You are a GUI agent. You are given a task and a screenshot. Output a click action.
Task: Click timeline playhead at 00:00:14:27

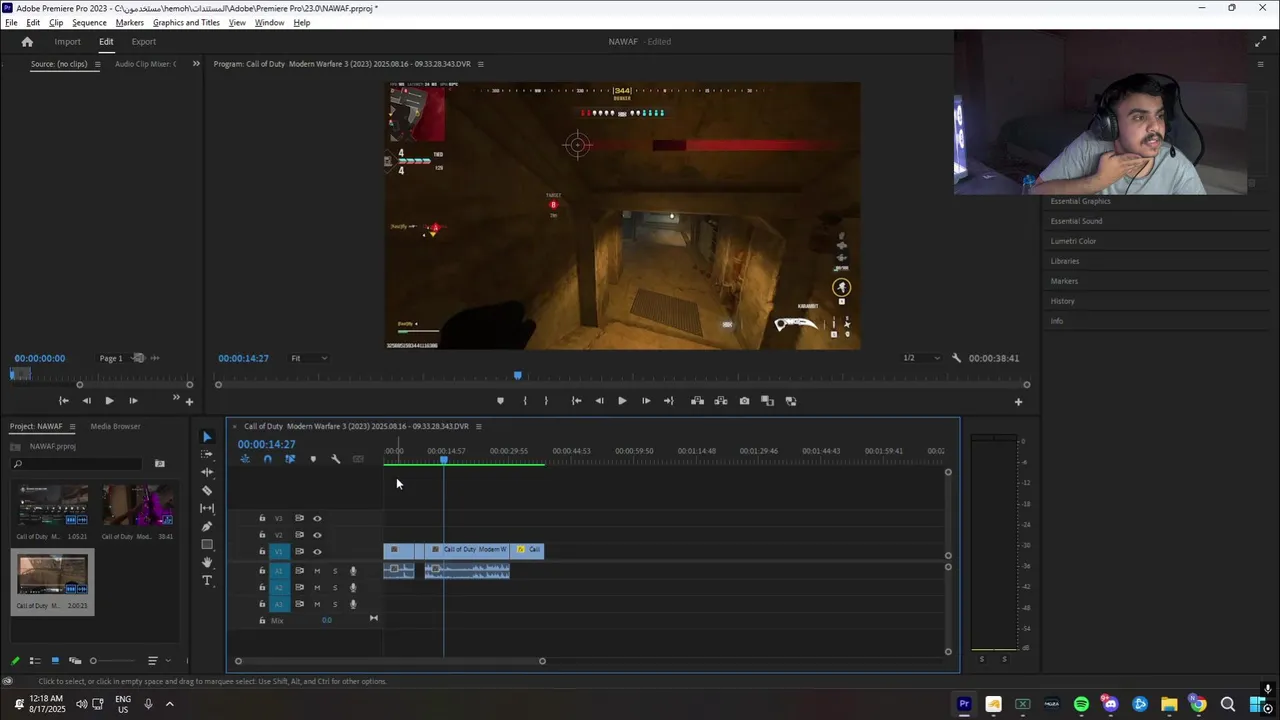pyautogui.click(x=444, y=459)
